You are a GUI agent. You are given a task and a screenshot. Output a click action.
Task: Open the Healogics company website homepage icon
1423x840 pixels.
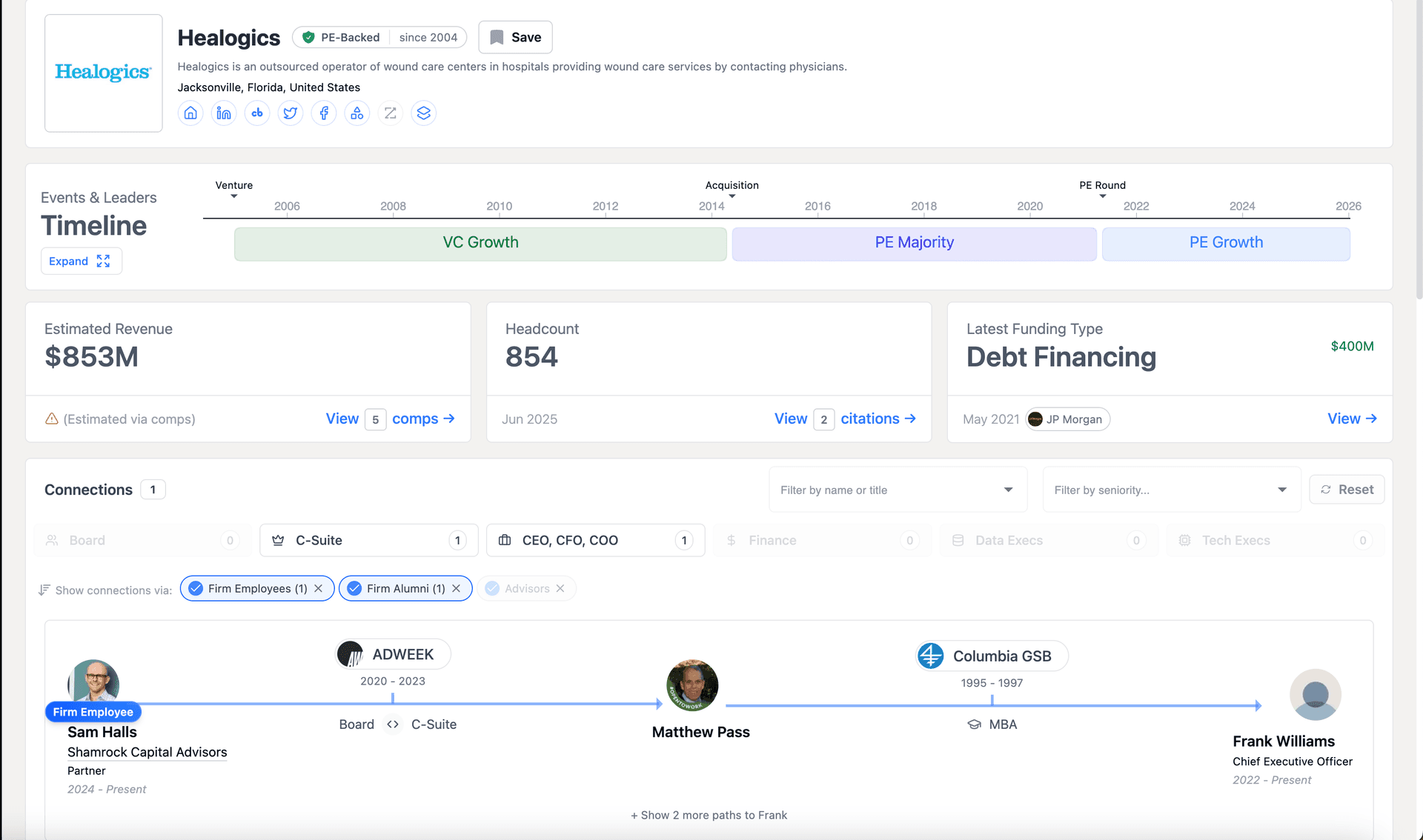pyautogui.click(x=190, y=113)
